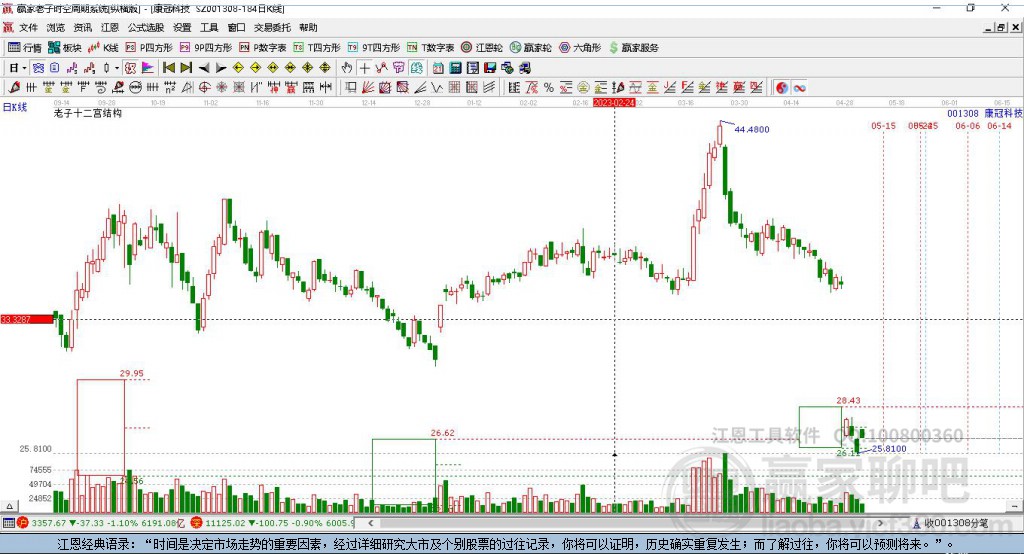Open the 公式选股 menu
The width and height of the screenshot is (1024, 554).
[146, 27]
